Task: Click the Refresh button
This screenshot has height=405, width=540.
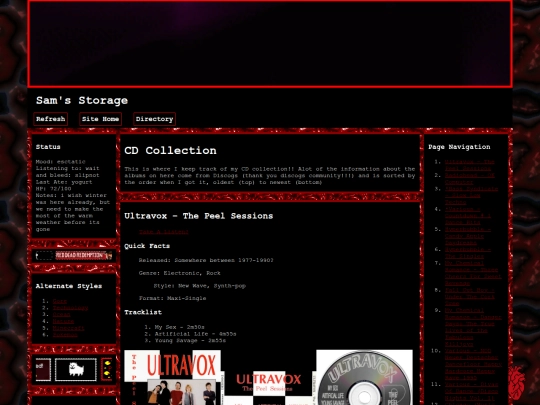Action: click(x=51, y=119)
